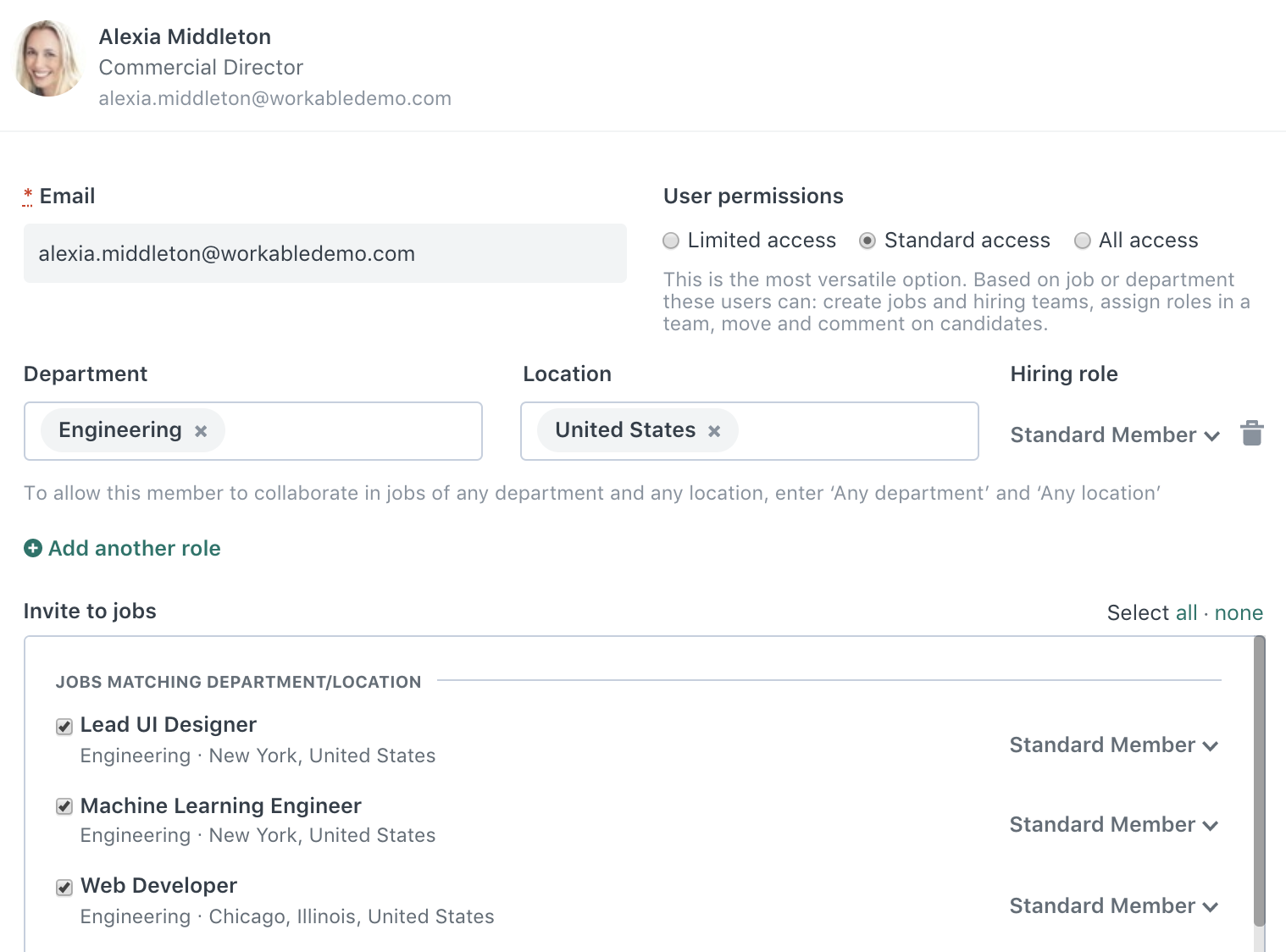Viewport: 1286px width, 952px height.
Task: Remove the Engineering department tag
Action: pos(201,431)
